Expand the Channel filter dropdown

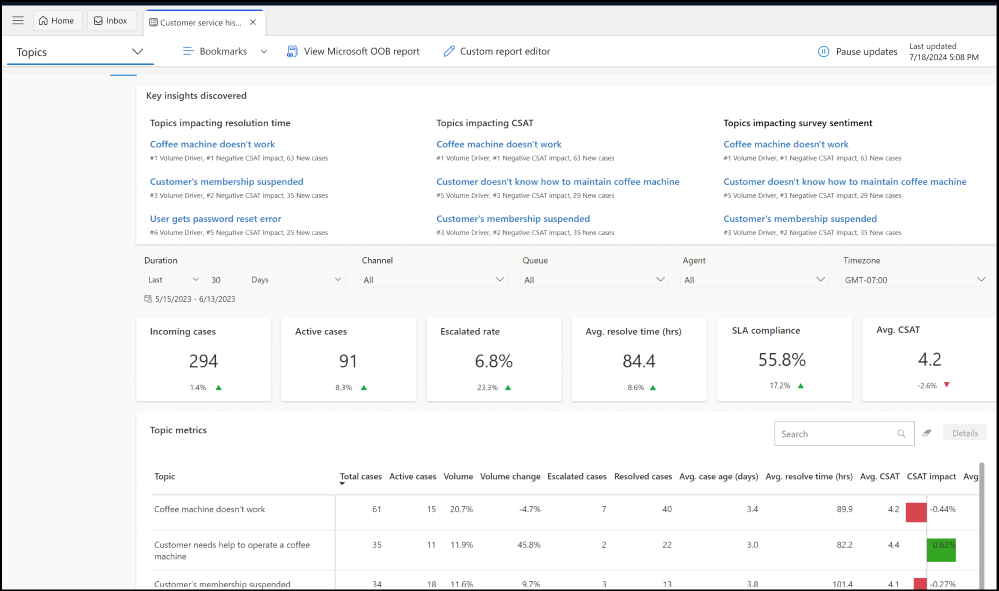coord(434,280)
